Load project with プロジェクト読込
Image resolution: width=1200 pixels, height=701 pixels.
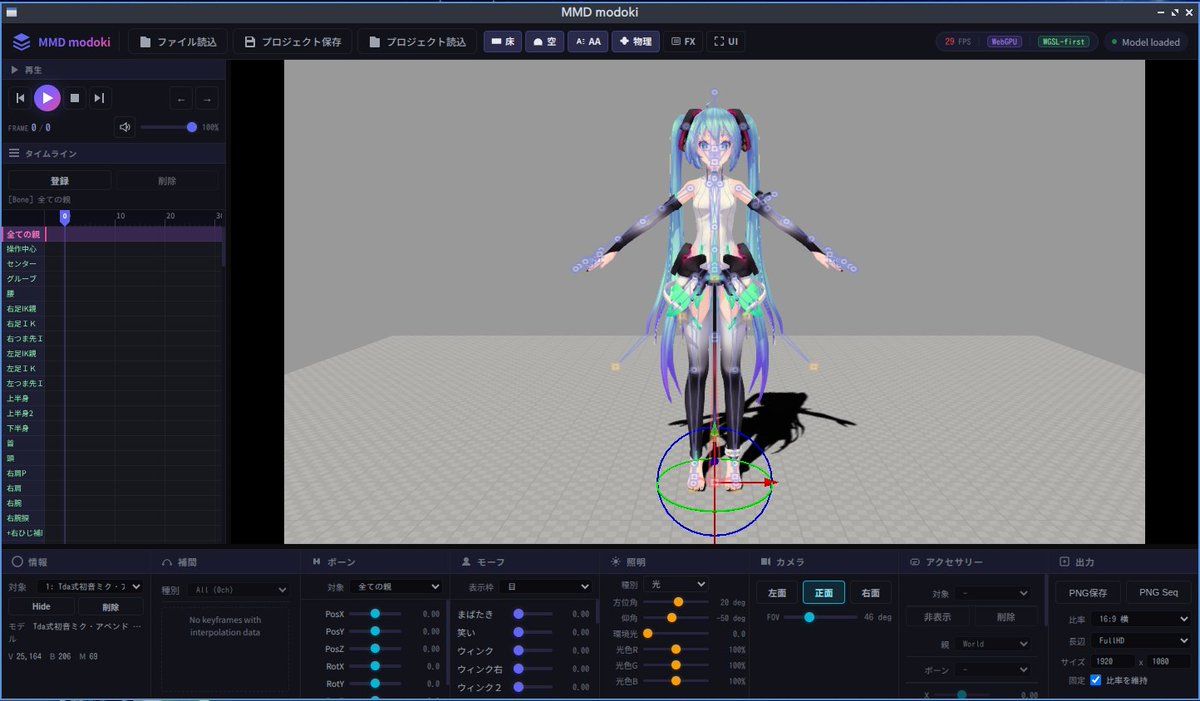[x=417, y=42]
